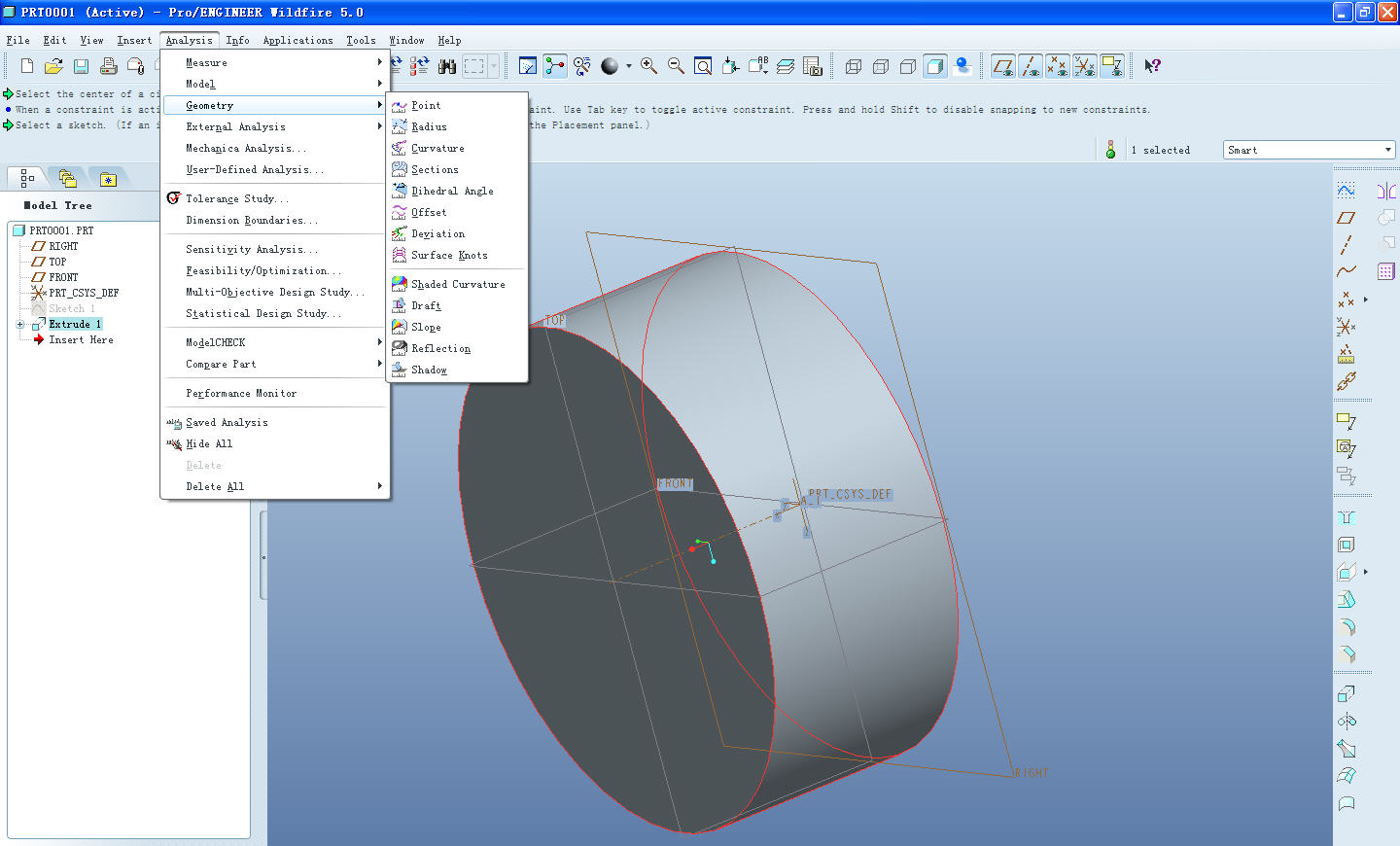This screenshot has width=1400, height=846.
Task: Click the Variable Section Sweep icon
Action: pos(1347,748)
